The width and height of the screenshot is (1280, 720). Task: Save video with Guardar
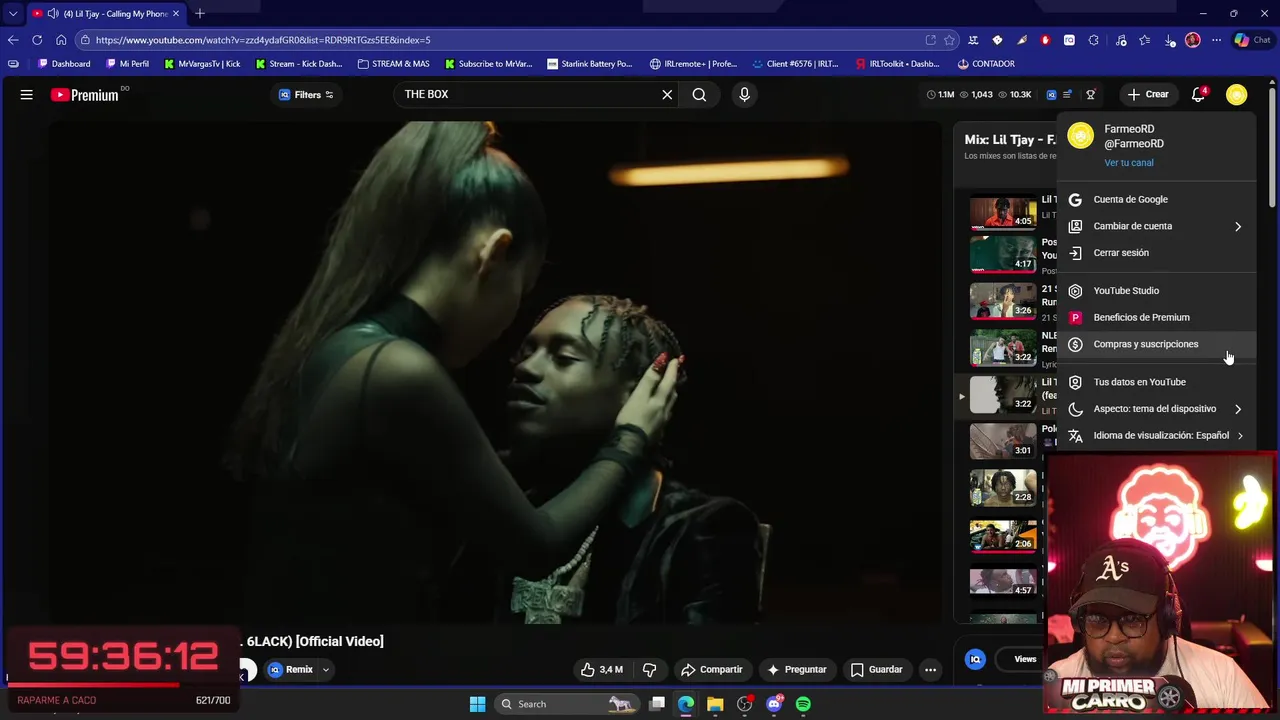876,670
